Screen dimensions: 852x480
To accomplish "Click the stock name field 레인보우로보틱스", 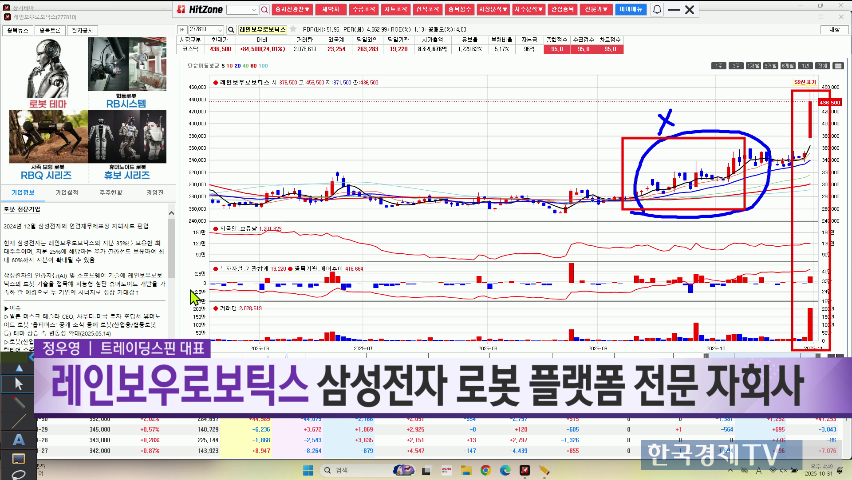I will (x=261, y=30).
